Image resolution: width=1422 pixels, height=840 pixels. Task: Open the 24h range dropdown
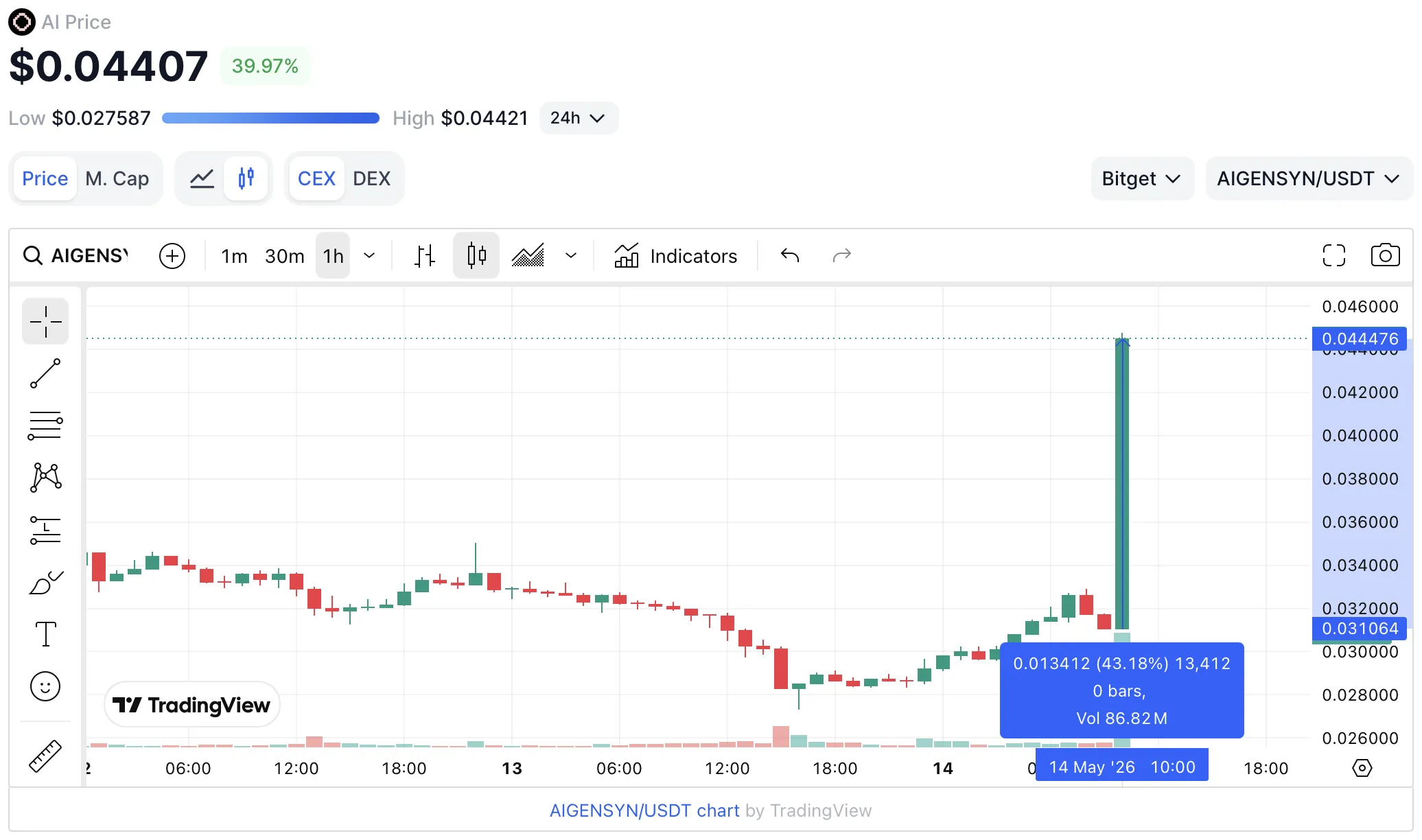(579, 118)
